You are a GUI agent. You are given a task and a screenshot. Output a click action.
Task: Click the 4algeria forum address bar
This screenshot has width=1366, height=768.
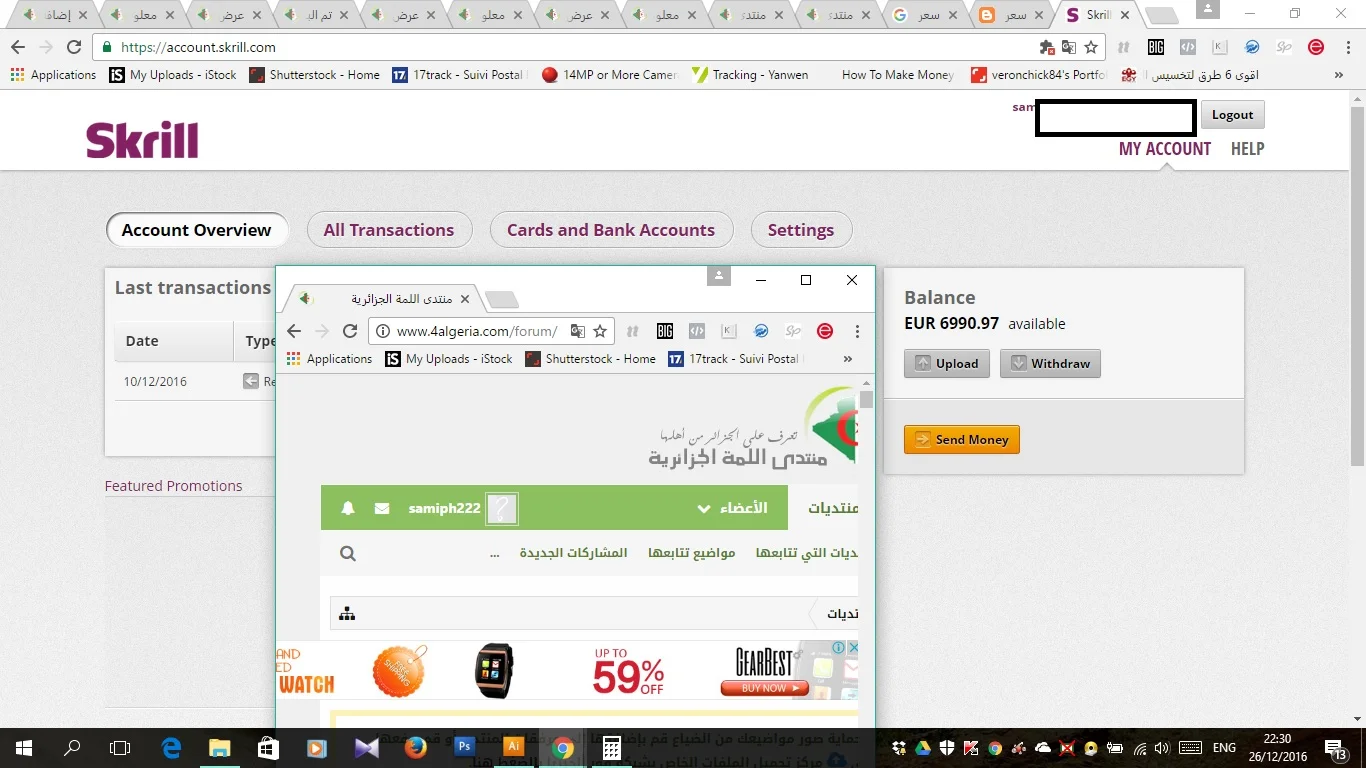[477, 331]
